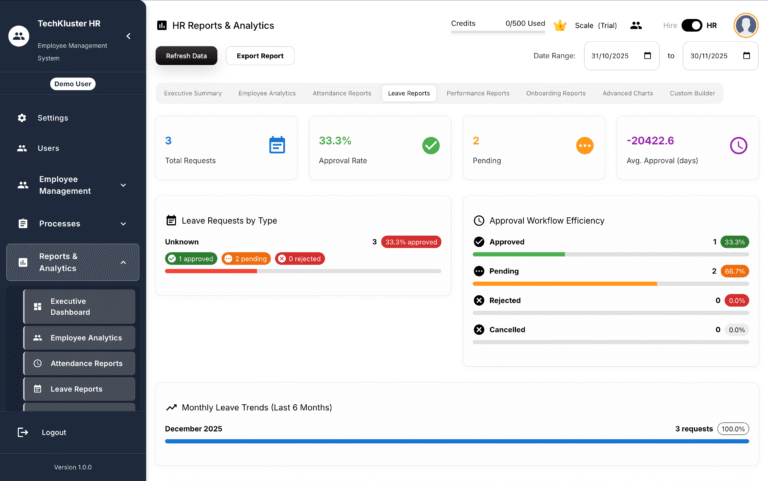768x481 pixels.
Task: Toggle the Hire/HR mode switch
Action: 692,25
